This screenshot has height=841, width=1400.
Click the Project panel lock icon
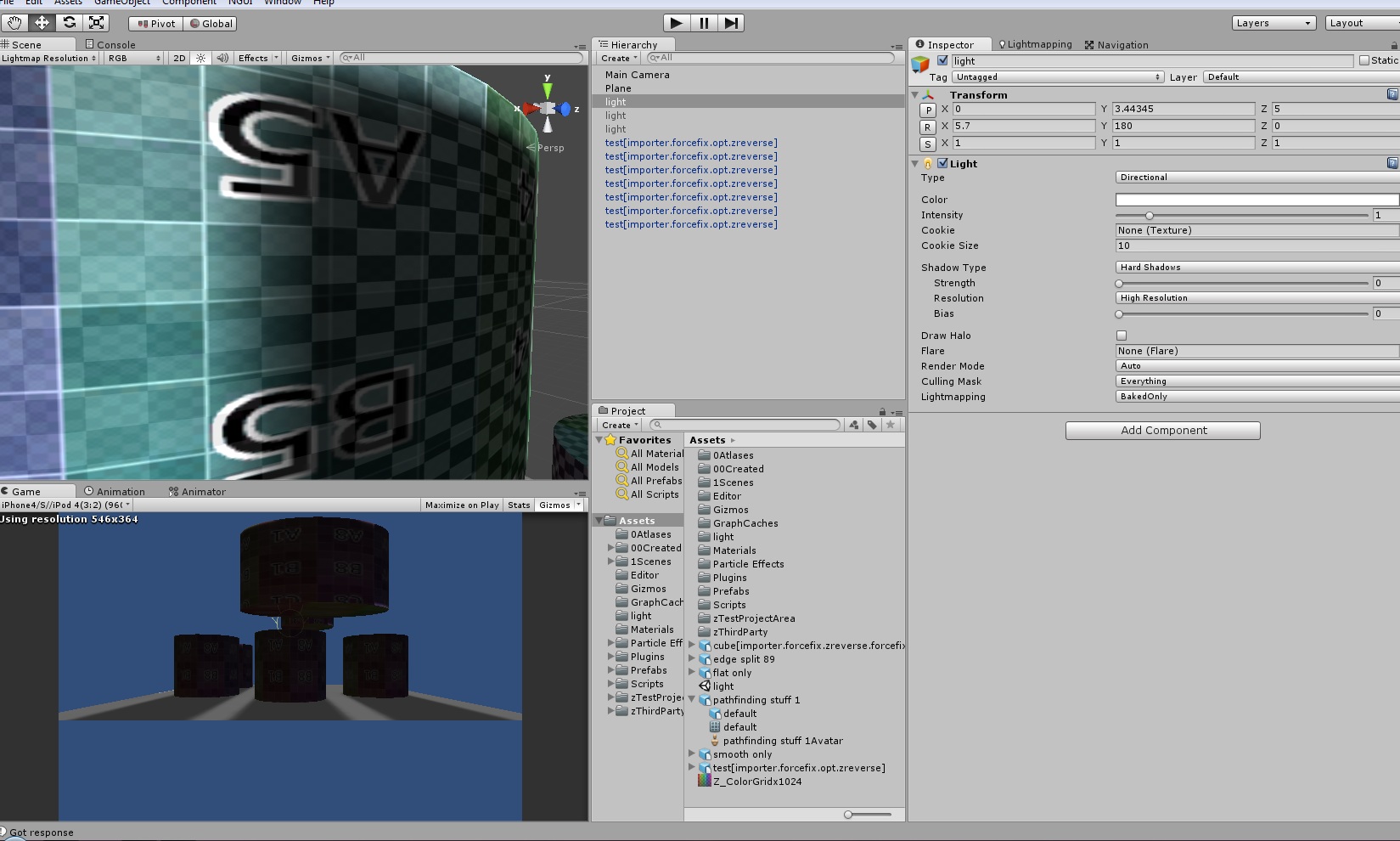[x=882, y=412]
